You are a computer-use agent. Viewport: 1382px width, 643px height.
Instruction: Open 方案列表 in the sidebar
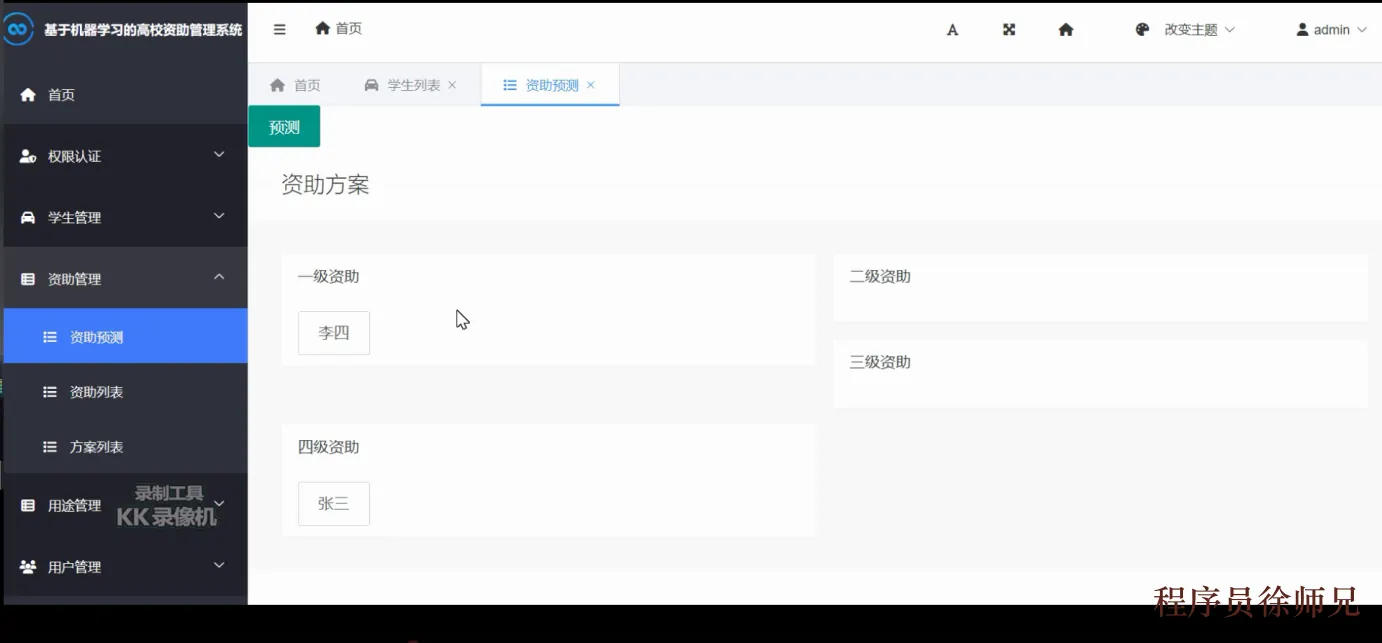tap(125, 447)
